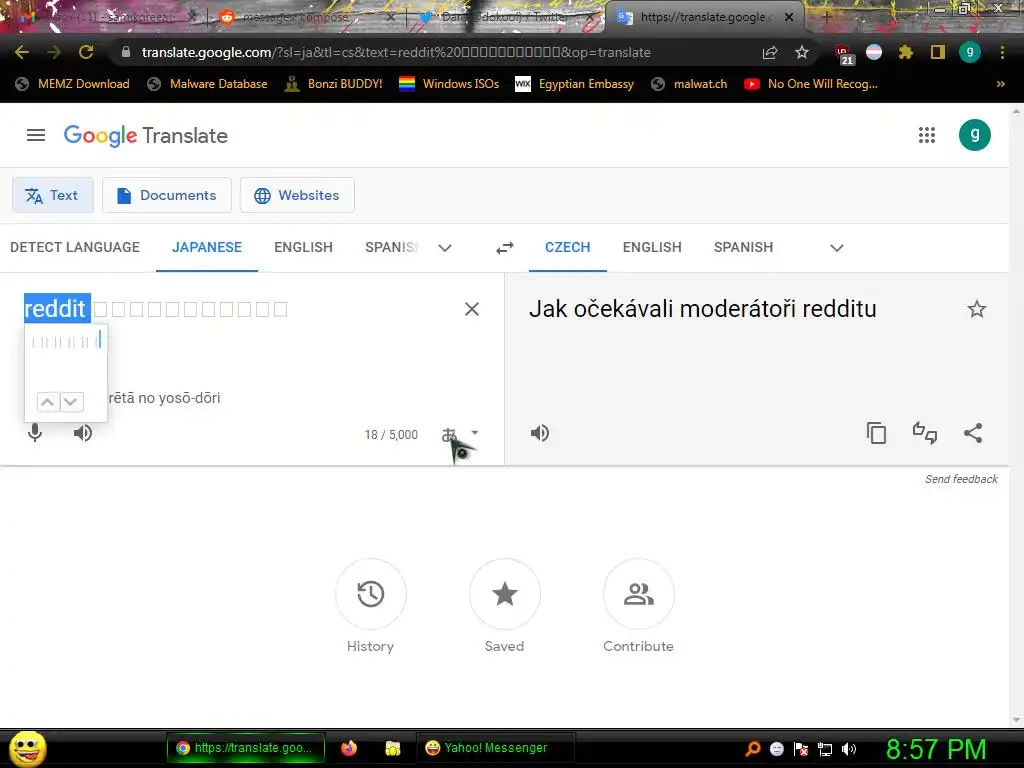Switch to Text translation mode
Image resolution: width=1024 pixels, height=768 pixels.
point(53,195)
